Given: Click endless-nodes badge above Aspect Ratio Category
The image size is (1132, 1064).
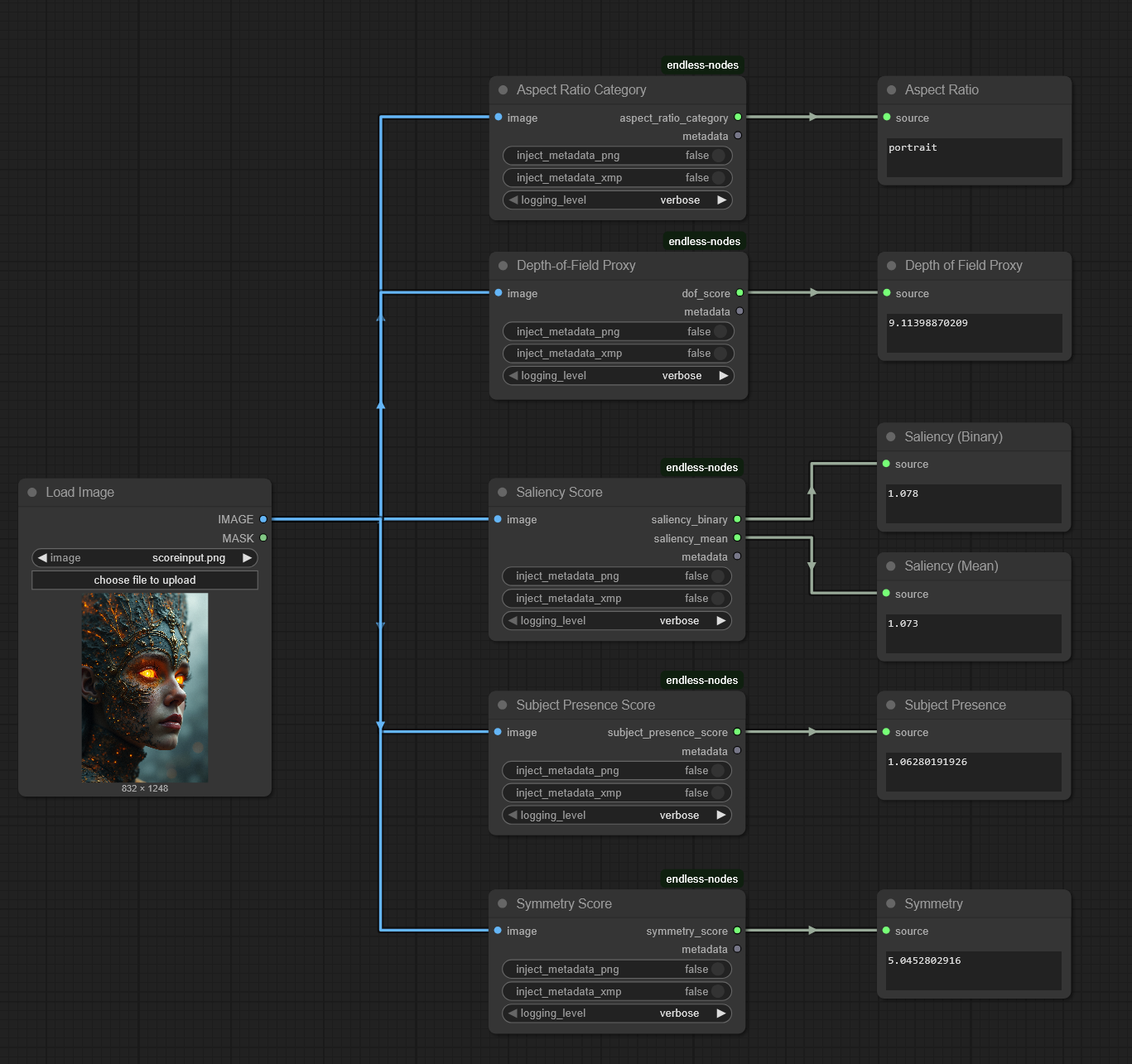Looking at the screenshot, I should 702,65.
